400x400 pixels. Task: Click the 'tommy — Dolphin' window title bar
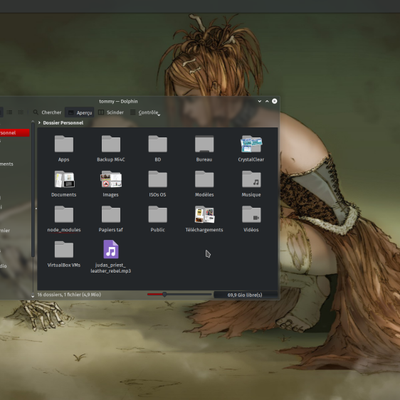click(118, 101)
